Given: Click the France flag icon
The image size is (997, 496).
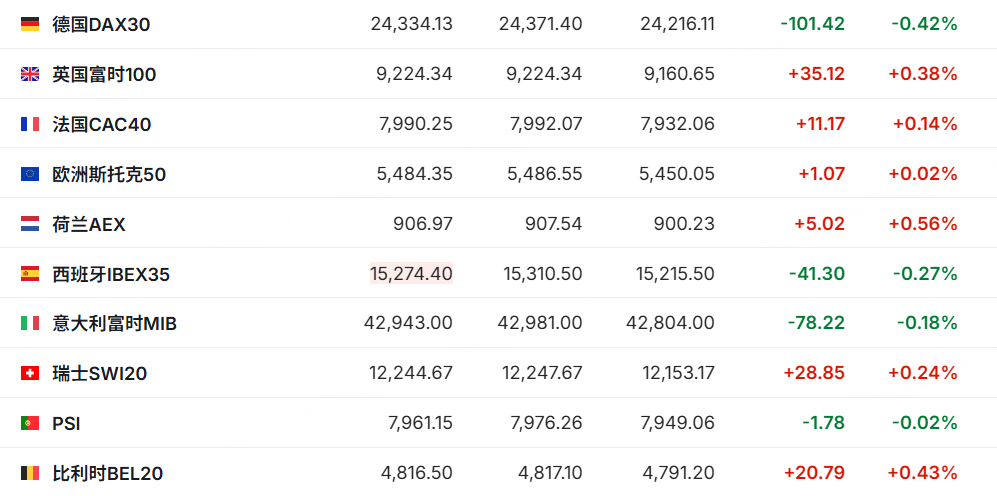Looking at the screenshot, I should click(x=30, y=124).
